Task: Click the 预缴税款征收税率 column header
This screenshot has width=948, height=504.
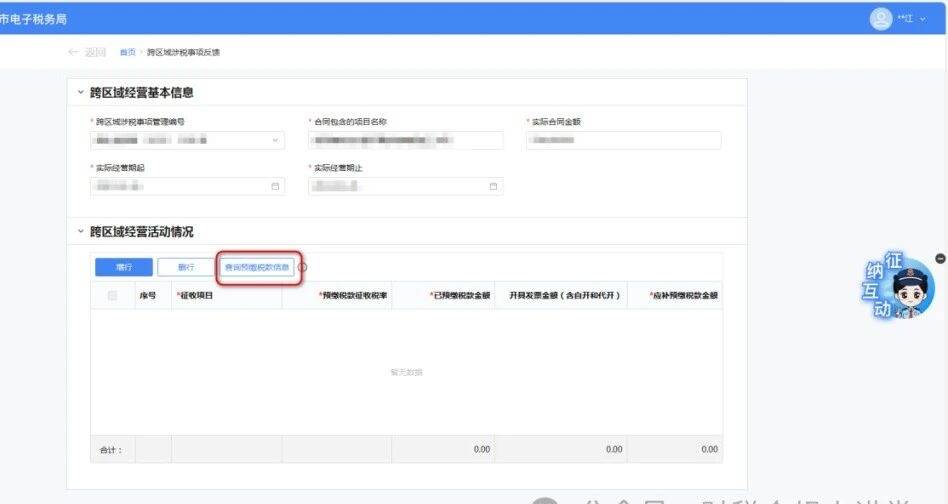Action: tap(339, 295)
